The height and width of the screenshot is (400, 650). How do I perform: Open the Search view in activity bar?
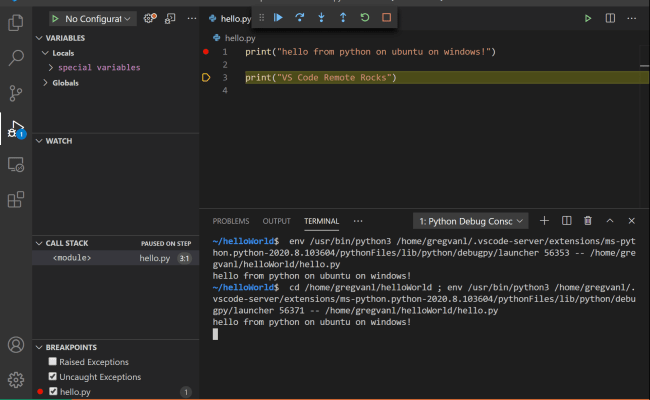(16, 58)
